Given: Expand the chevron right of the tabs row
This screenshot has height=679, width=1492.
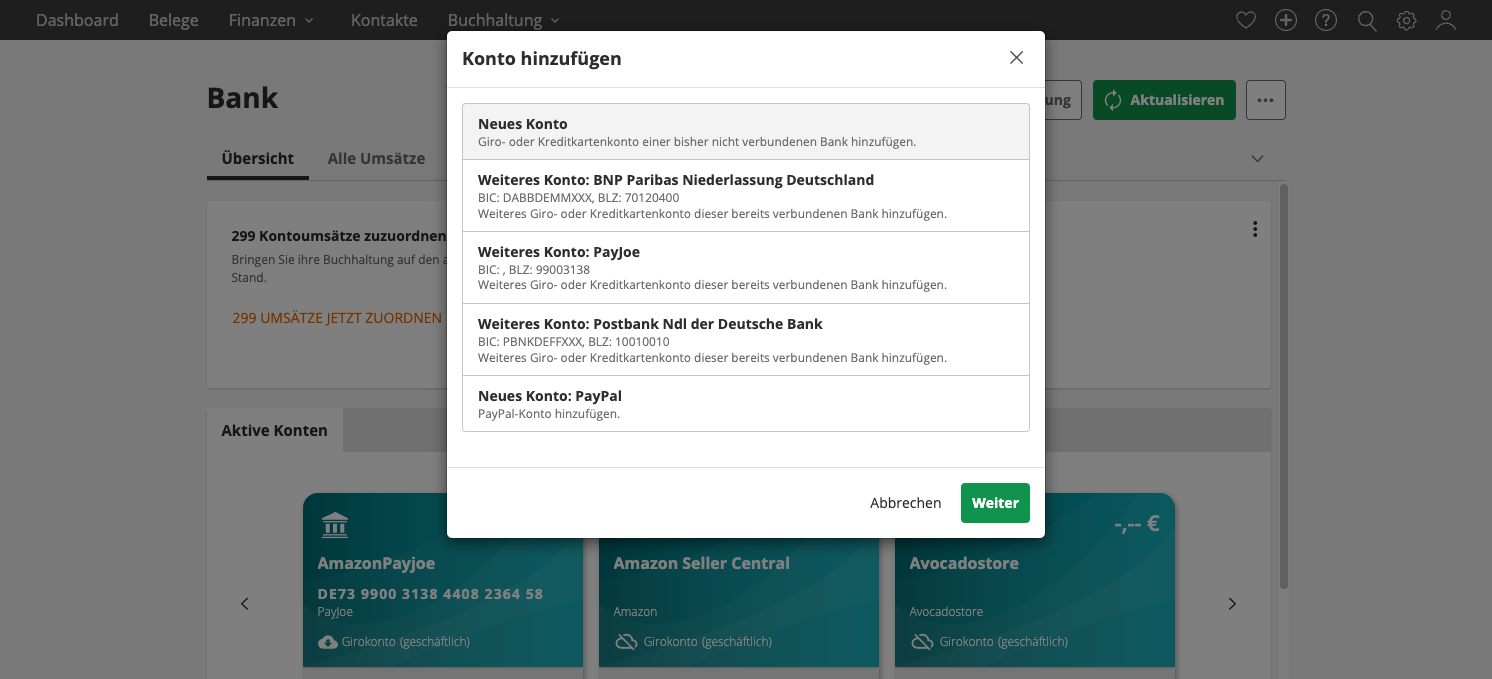Looking at the screenshot, I should pos(1258,158).
